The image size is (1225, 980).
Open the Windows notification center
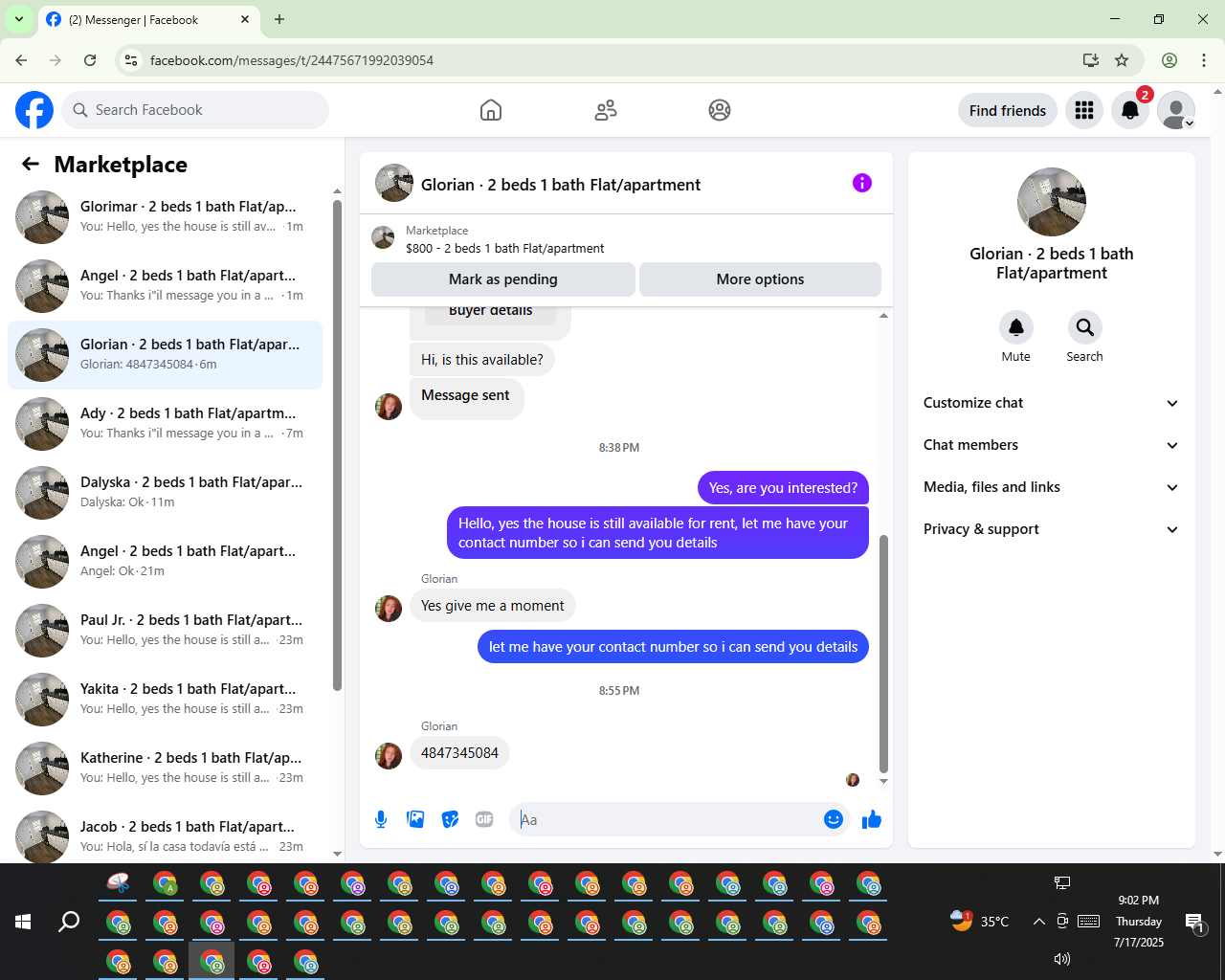coord(1195,923)
